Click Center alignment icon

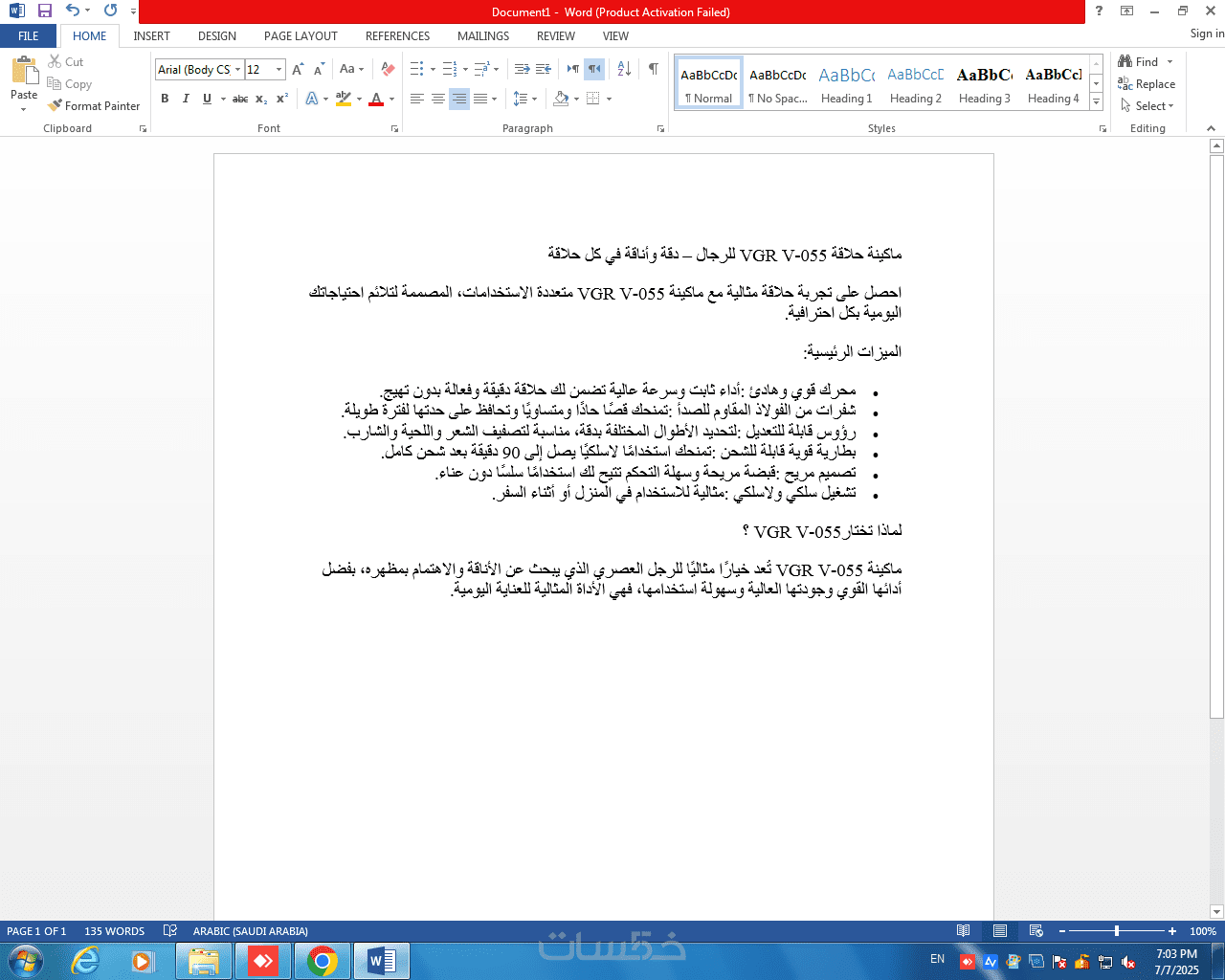coord(438,99)
